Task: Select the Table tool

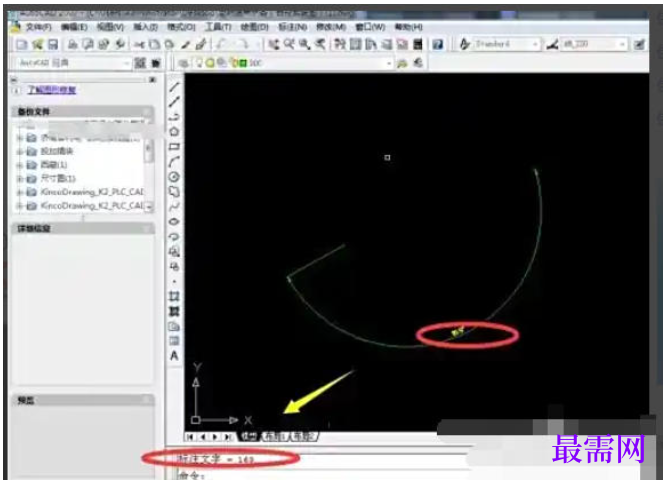Action: click(x=174, y=341)
